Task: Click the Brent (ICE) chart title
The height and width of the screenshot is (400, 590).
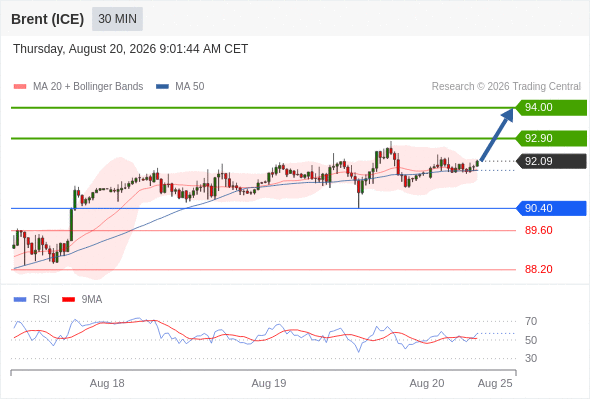Action: pos(47,19)
